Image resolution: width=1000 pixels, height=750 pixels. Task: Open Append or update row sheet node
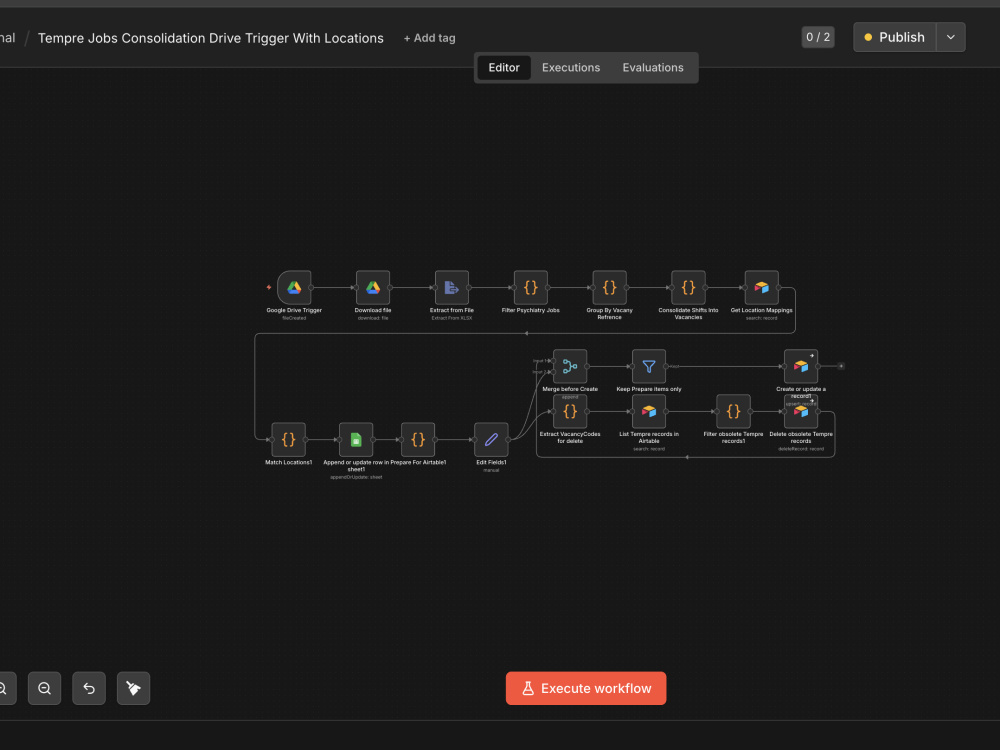(356, 439)
